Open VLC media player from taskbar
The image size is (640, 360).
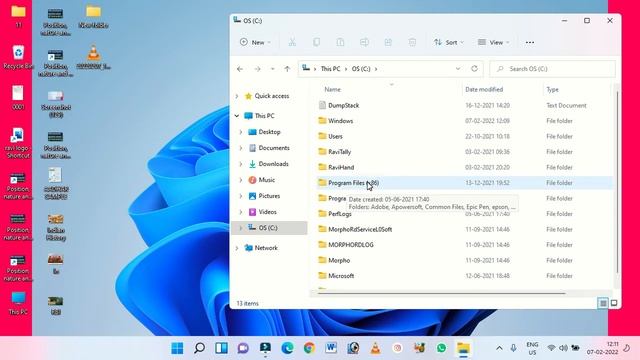tap(375, 348)
